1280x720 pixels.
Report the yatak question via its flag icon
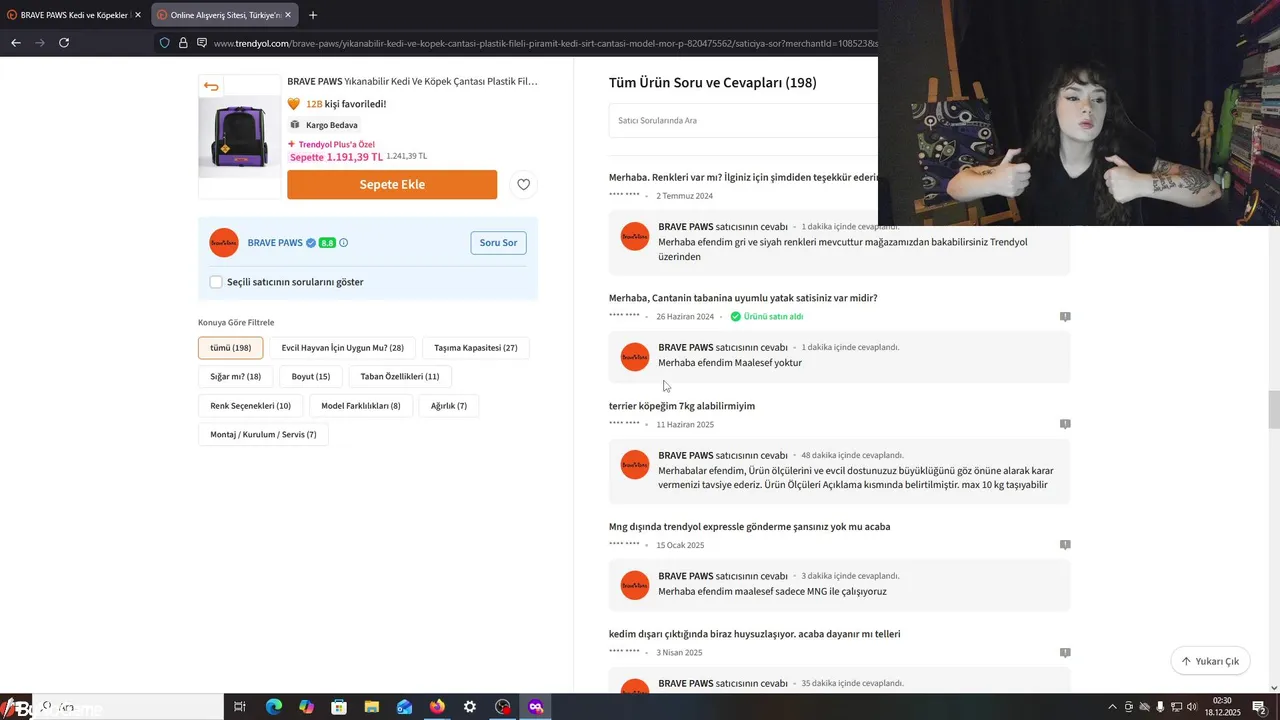click(1065, 316)
